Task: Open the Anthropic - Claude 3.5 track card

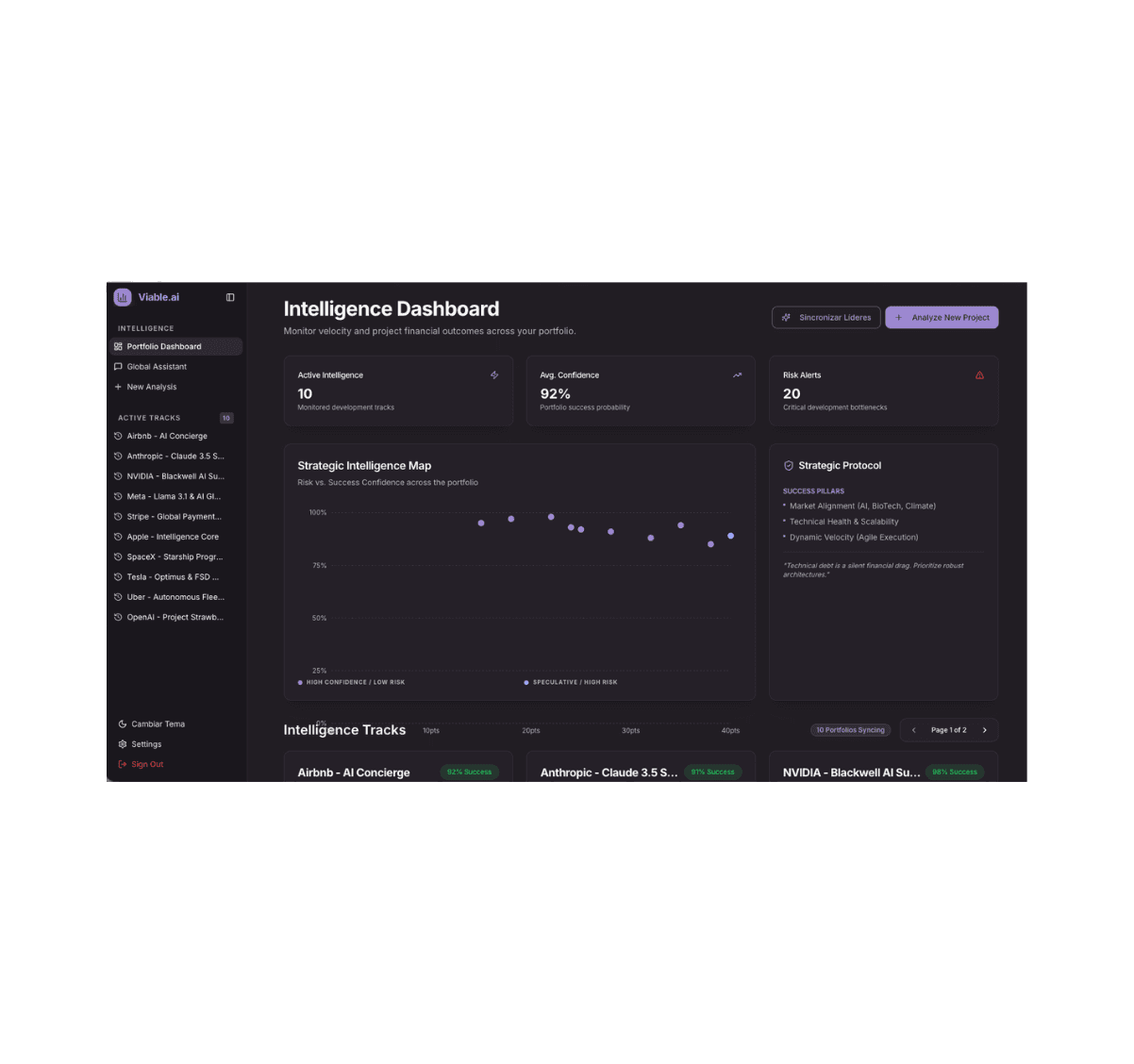Action: [x=641, y=767]
